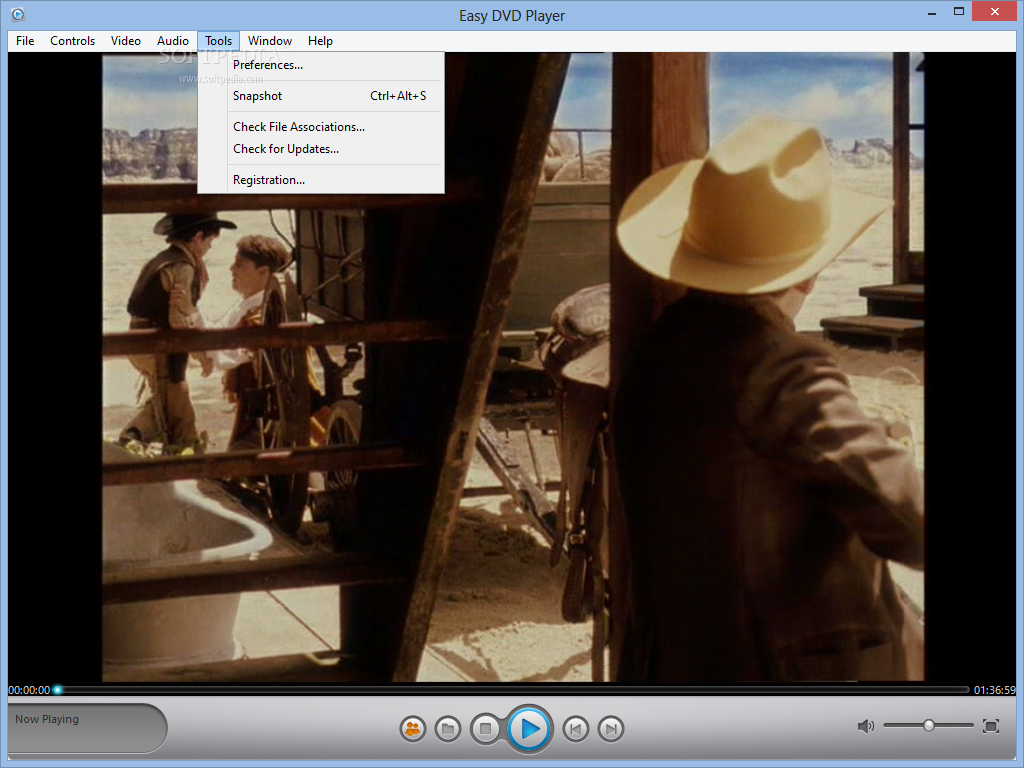
Task: Choose Check File Associations...
Action: [x=321, y=127]
